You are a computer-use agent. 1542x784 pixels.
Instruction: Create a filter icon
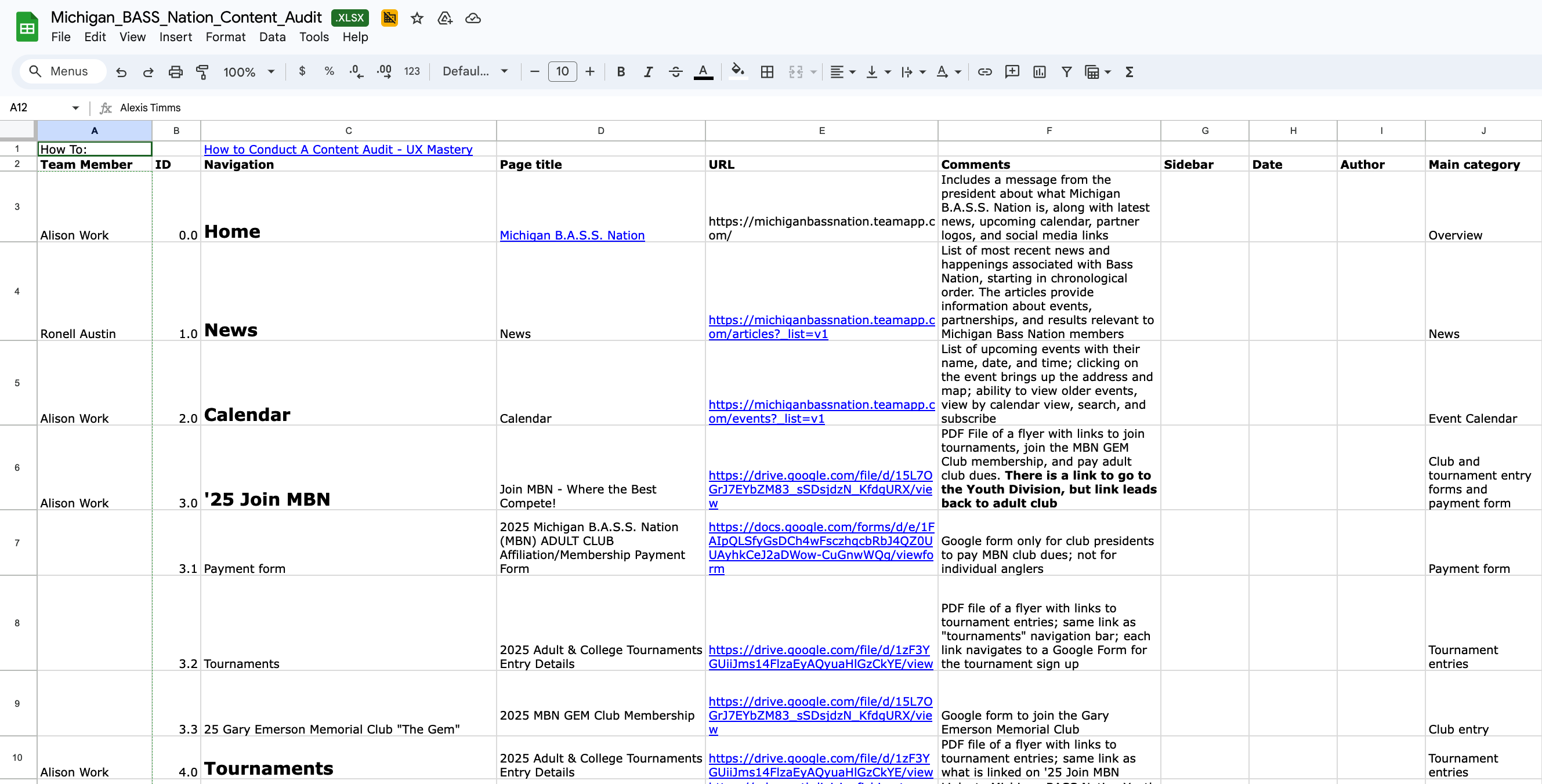click(1067, 72)
